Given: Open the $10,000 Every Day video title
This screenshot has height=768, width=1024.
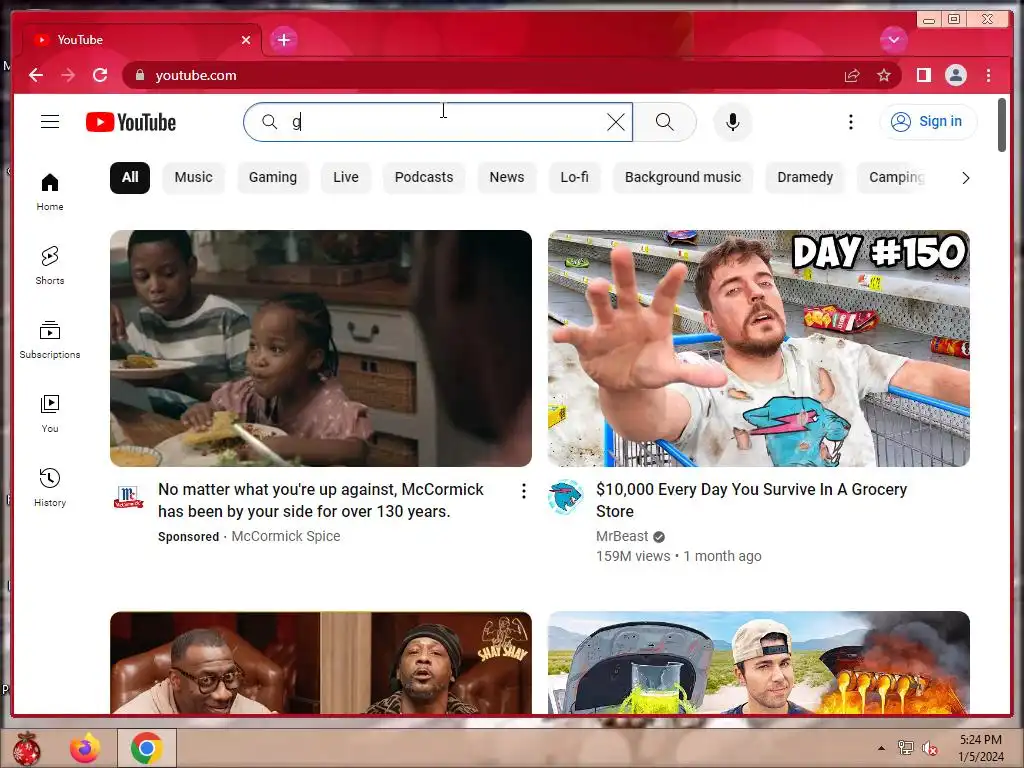Looking at the screenshot, I should click(x=752, y=500).
